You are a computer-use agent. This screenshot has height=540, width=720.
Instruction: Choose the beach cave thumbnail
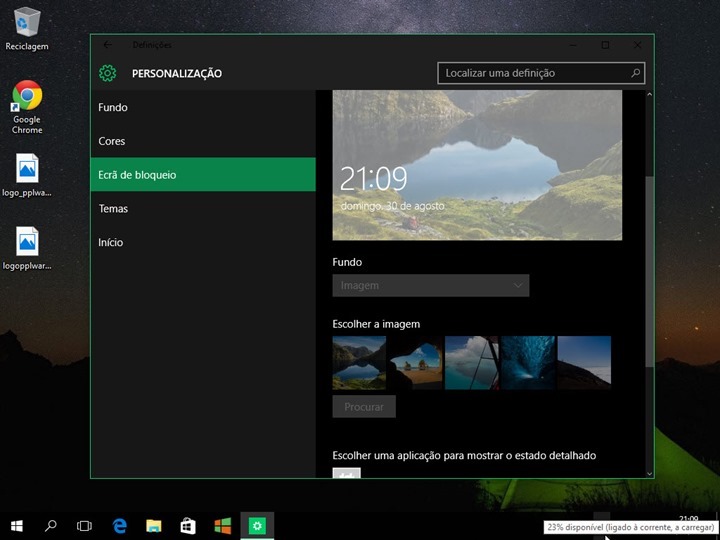[x=416, y=363]
